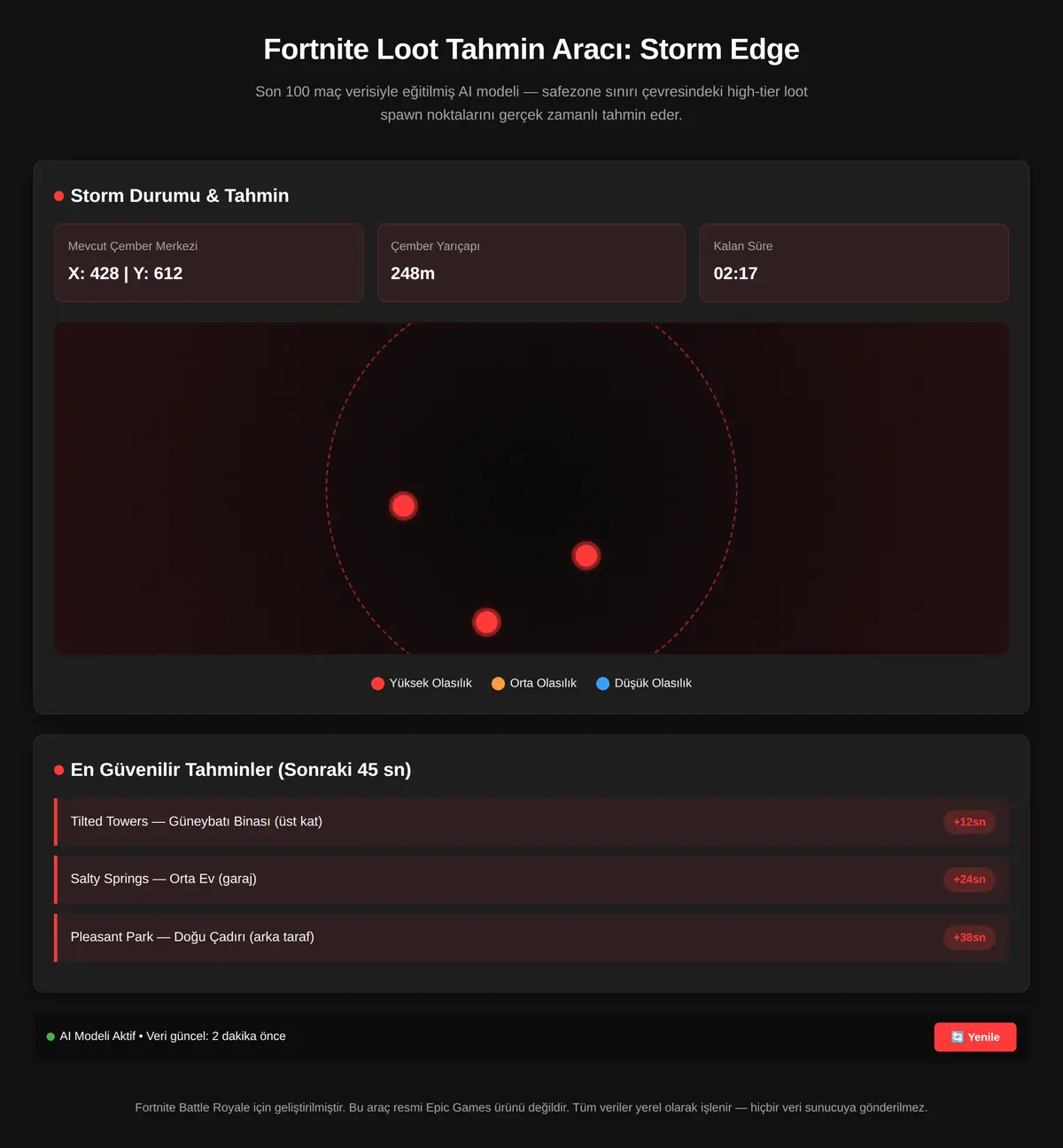Select the bottom red loot marker on map
1063x1148 pixels.
click(486, 622)
